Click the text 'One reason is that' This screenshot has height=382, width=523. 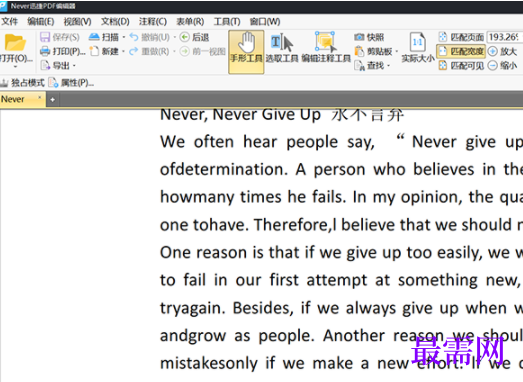[229, 253]
